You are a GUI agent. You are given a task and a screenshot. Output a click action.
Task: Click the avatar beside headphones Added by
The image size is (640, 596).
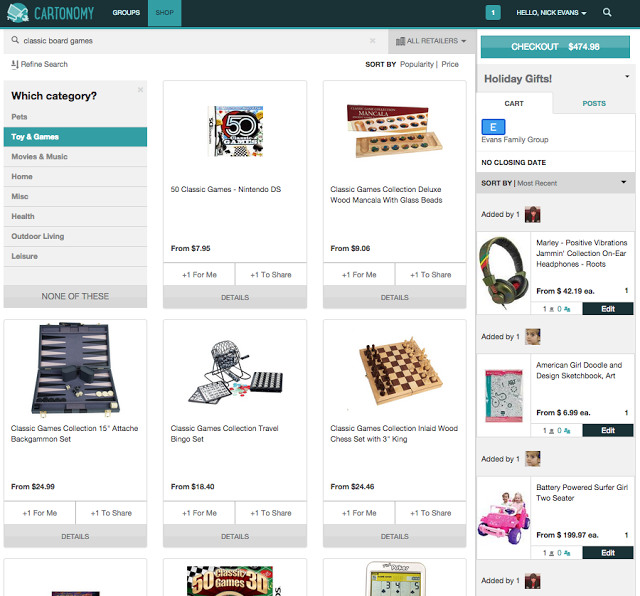click(x=532, y=215)
